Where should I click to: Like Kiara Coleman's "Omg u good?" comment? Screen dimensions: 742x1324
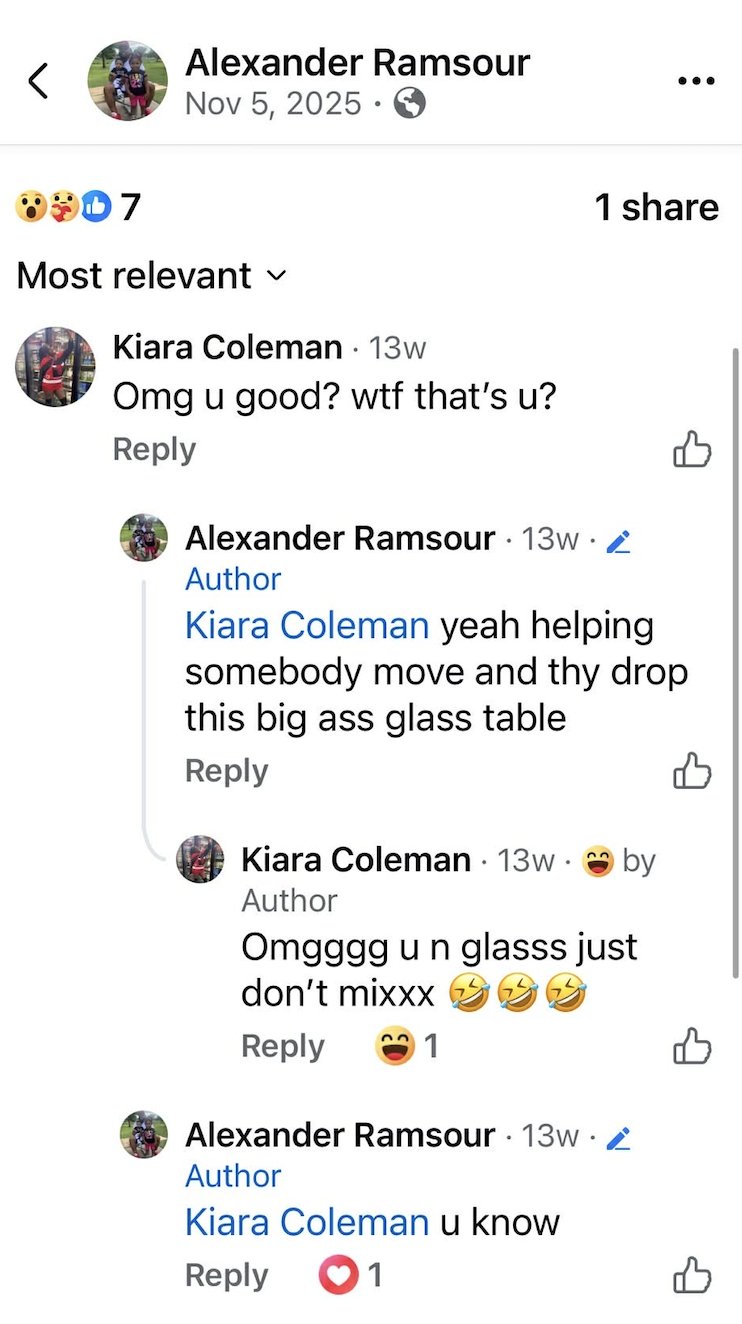click(x=692, y=450)
